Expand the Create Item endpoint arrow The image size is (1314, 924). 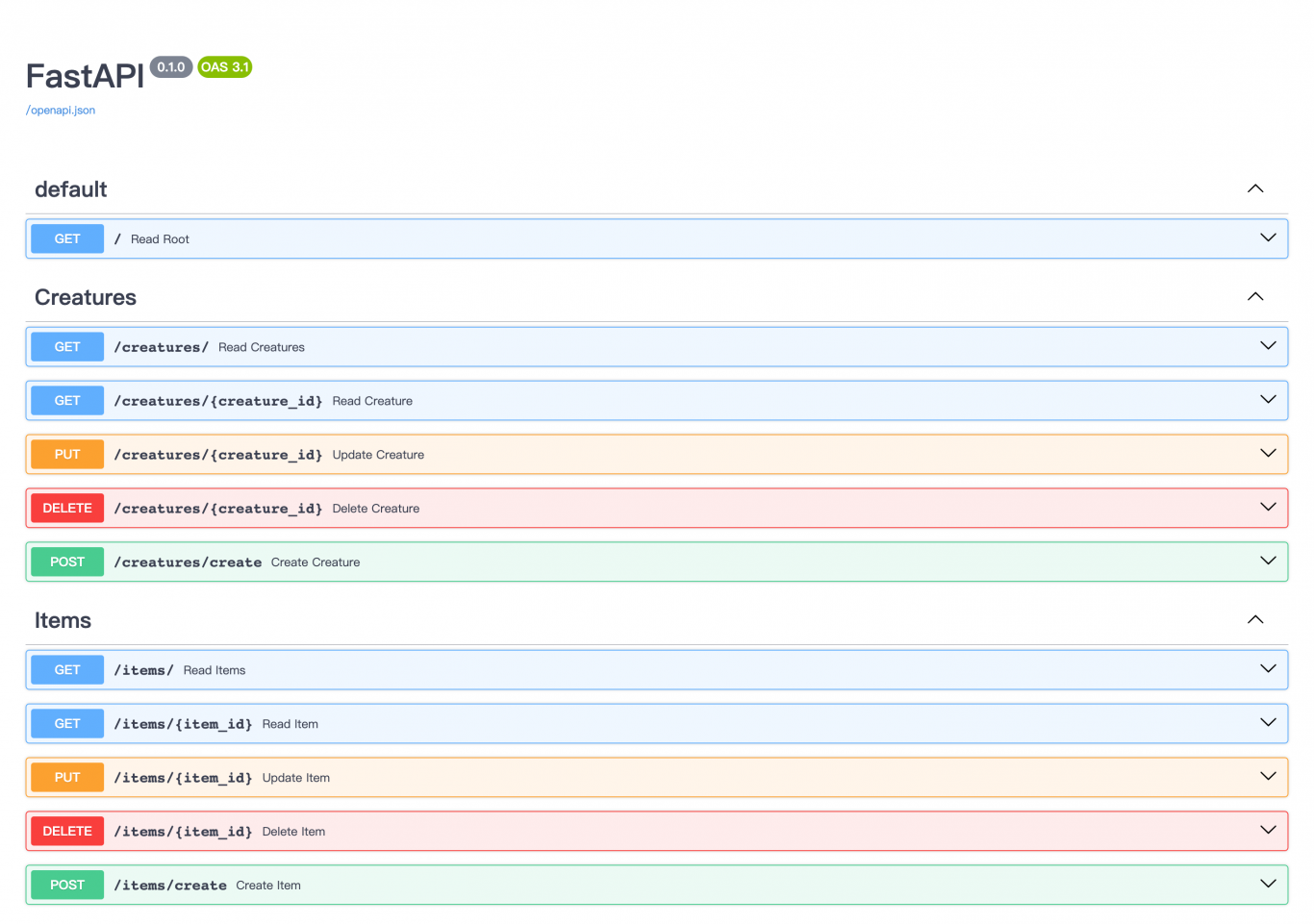click(1268, 884)
